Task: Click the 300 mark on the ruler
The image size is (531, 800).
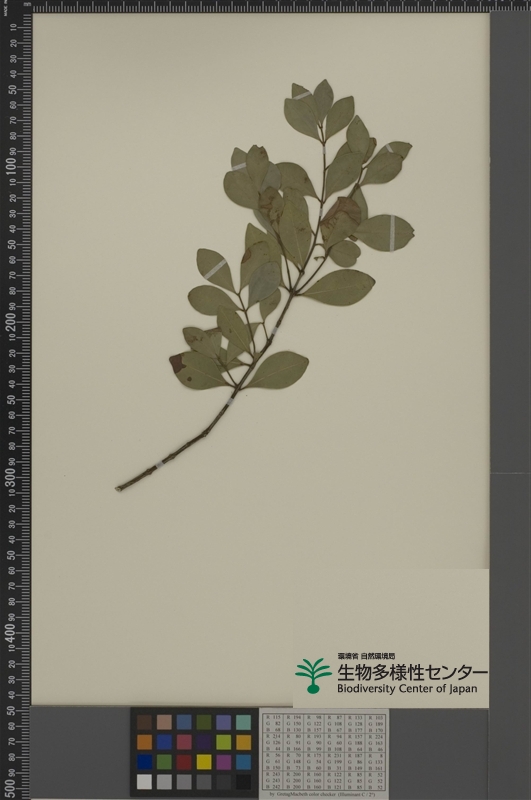Action: click(10, 478)
